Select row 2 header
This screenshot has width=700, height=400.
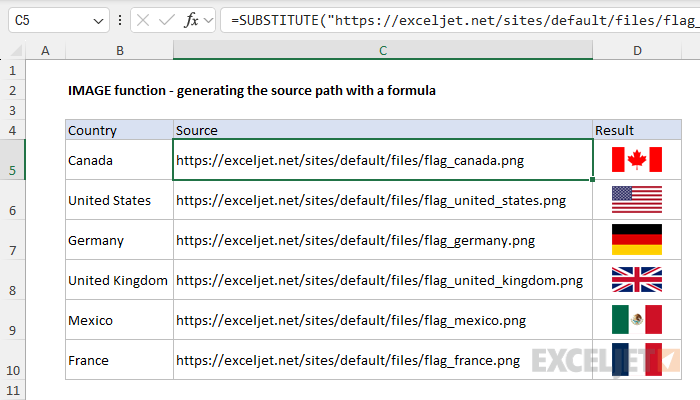[12, 91]
